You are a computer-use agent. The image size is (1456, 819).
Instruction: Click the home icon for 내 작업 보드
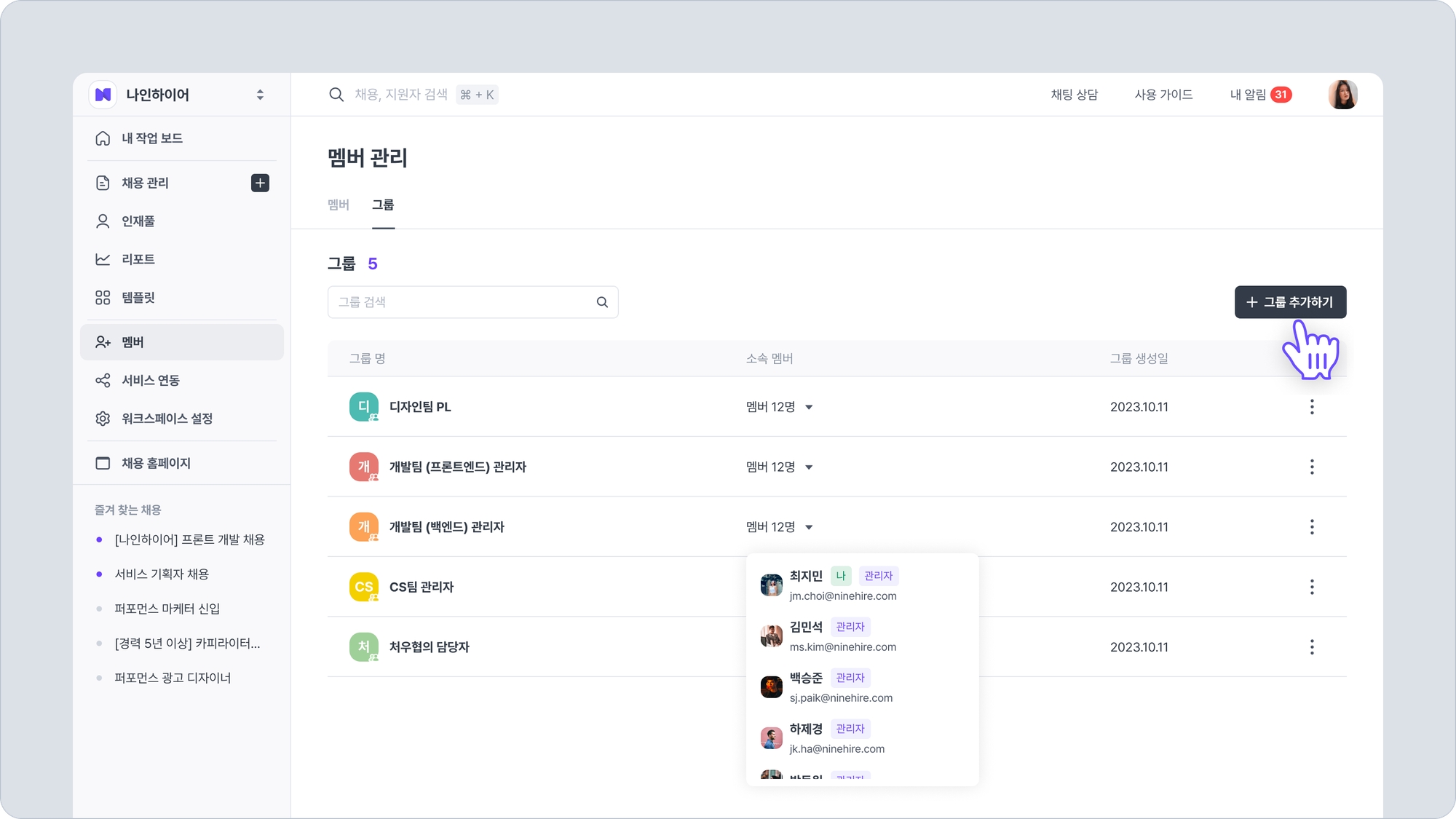[x=103, y=138]
